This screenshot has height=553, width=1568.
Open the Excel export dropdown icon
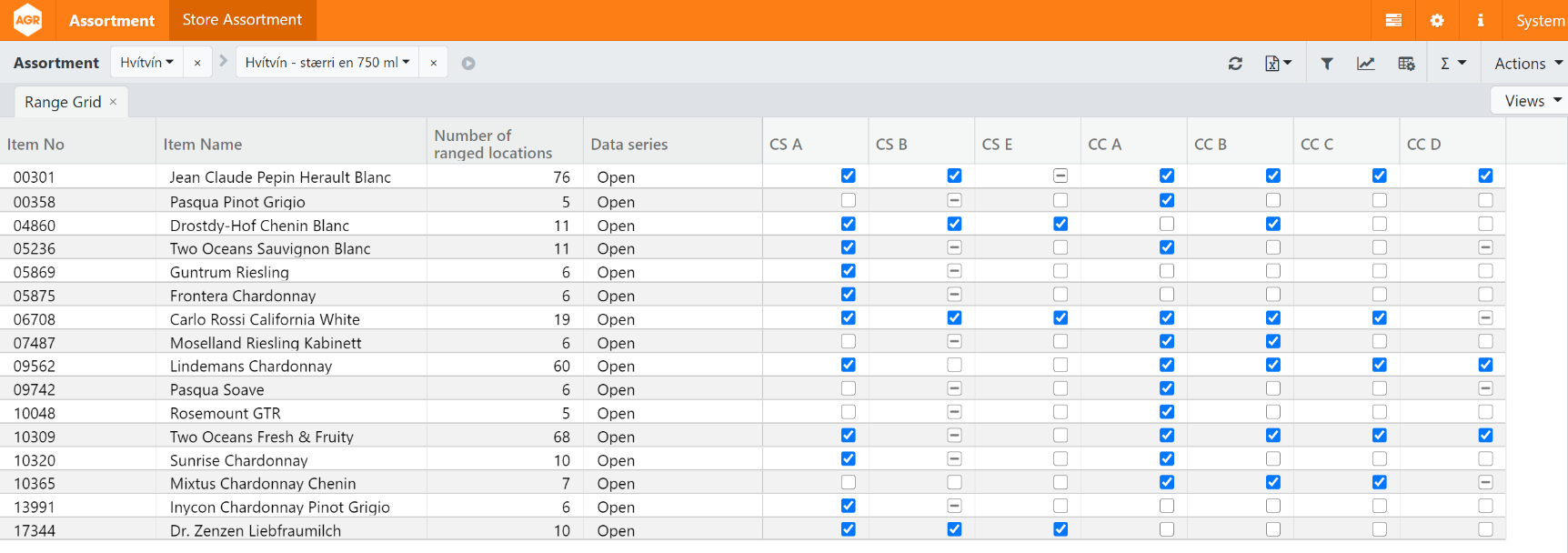[x=1277, y=64]
